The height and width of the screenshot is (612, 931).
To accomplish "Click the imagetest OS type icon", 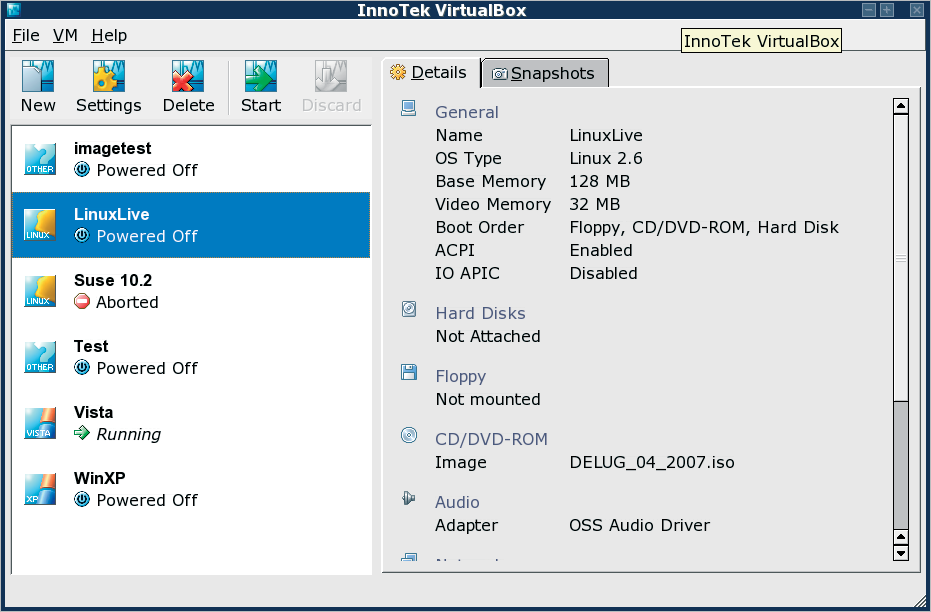I will tap(40, 158).
